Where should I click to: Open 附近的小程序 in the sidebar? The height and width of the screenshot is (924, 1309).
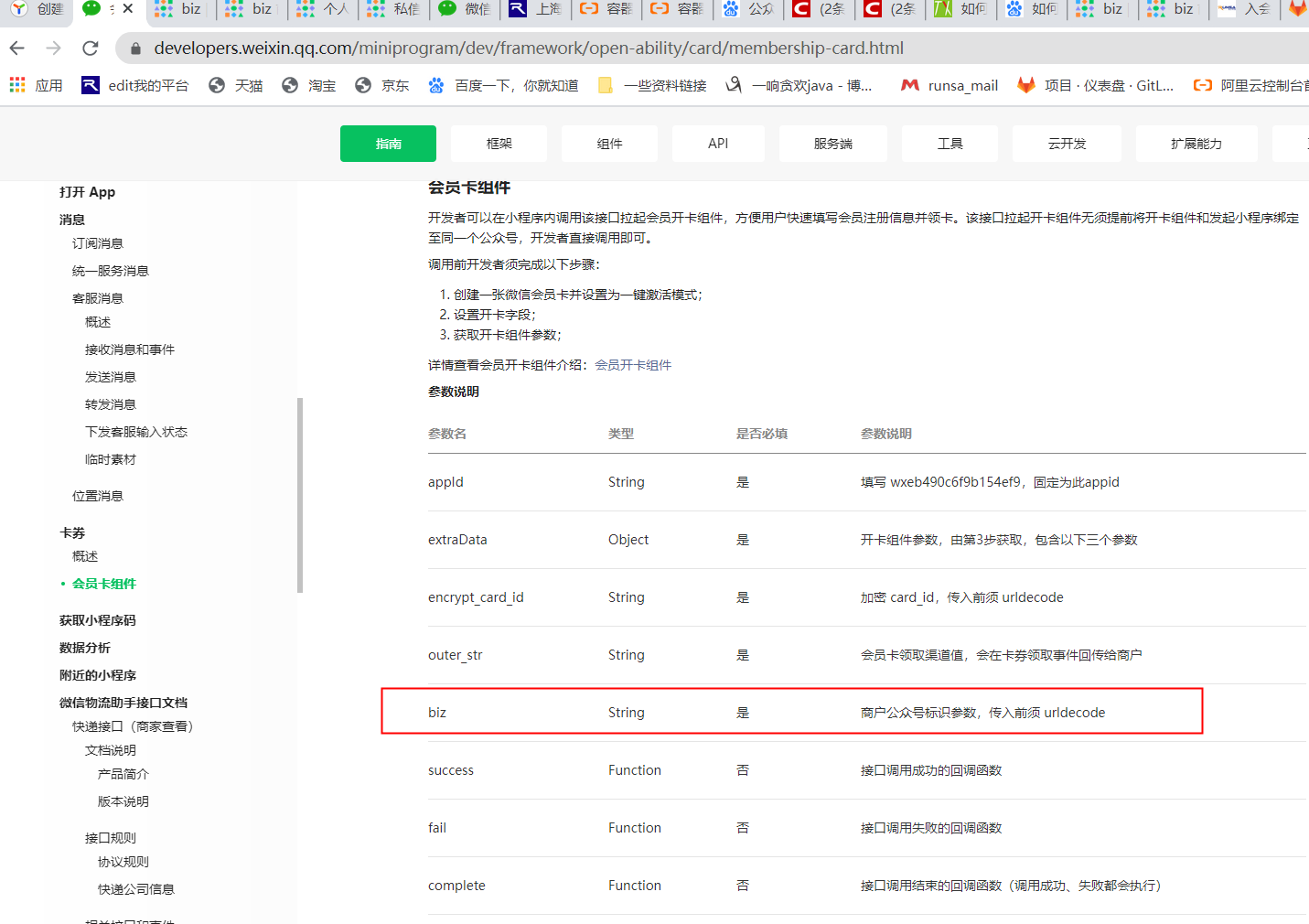(98, 675)
